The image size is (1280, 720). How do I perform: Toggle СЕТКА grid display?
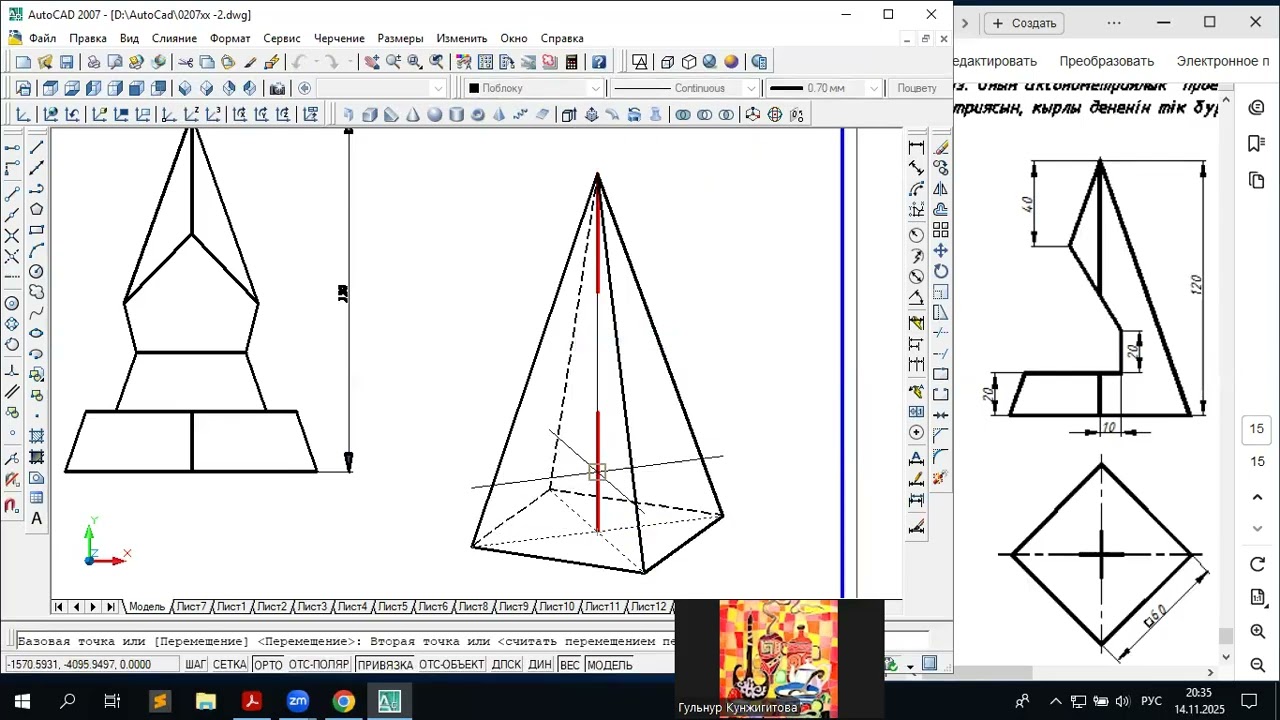[230, 665]
